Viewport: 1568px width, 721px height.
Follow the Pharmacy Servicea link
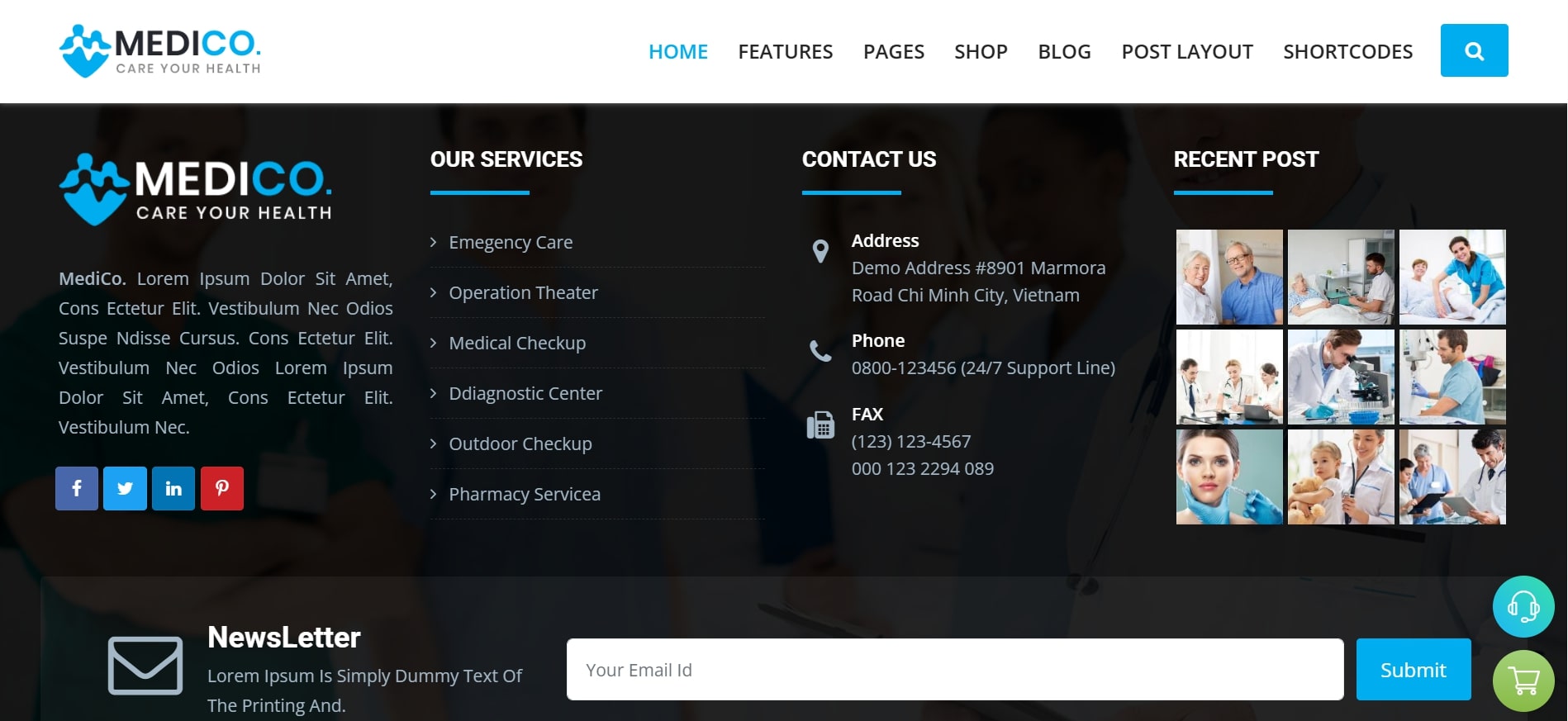click(525, 494)
